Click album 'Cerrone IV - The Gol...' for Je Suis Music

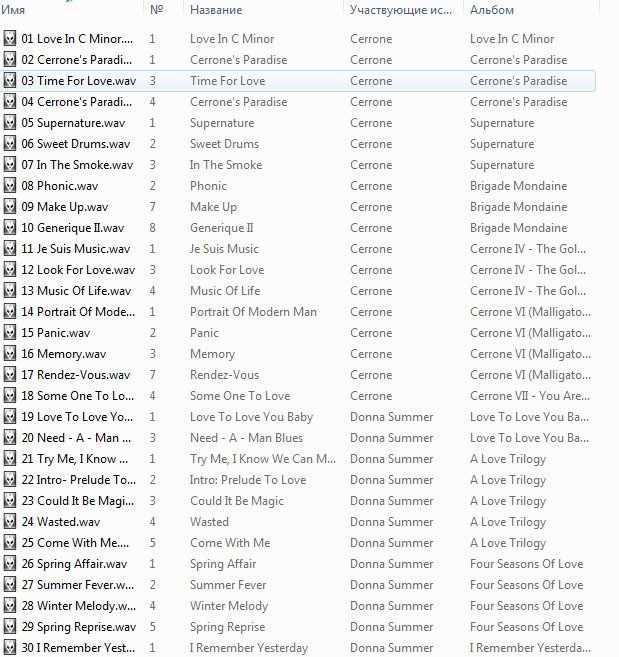click(x=528, y=248)
